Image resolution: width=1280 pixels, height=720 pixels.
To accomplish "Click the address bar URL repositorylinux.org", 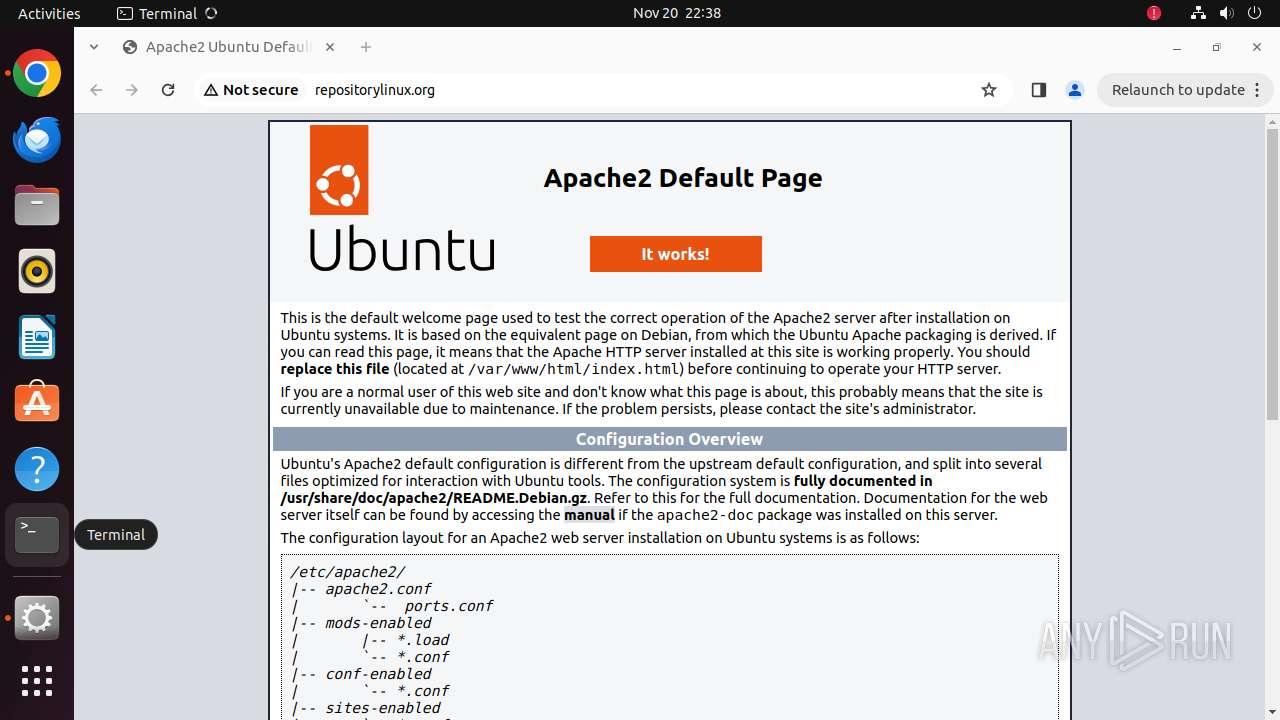I will pyautogui.click(x=375, y=90).
